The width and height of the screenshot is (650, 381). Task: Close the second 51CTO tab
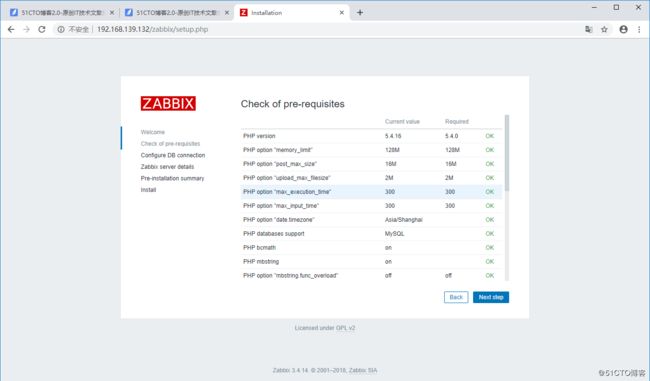pyautogui.click(x=227, y=13)
